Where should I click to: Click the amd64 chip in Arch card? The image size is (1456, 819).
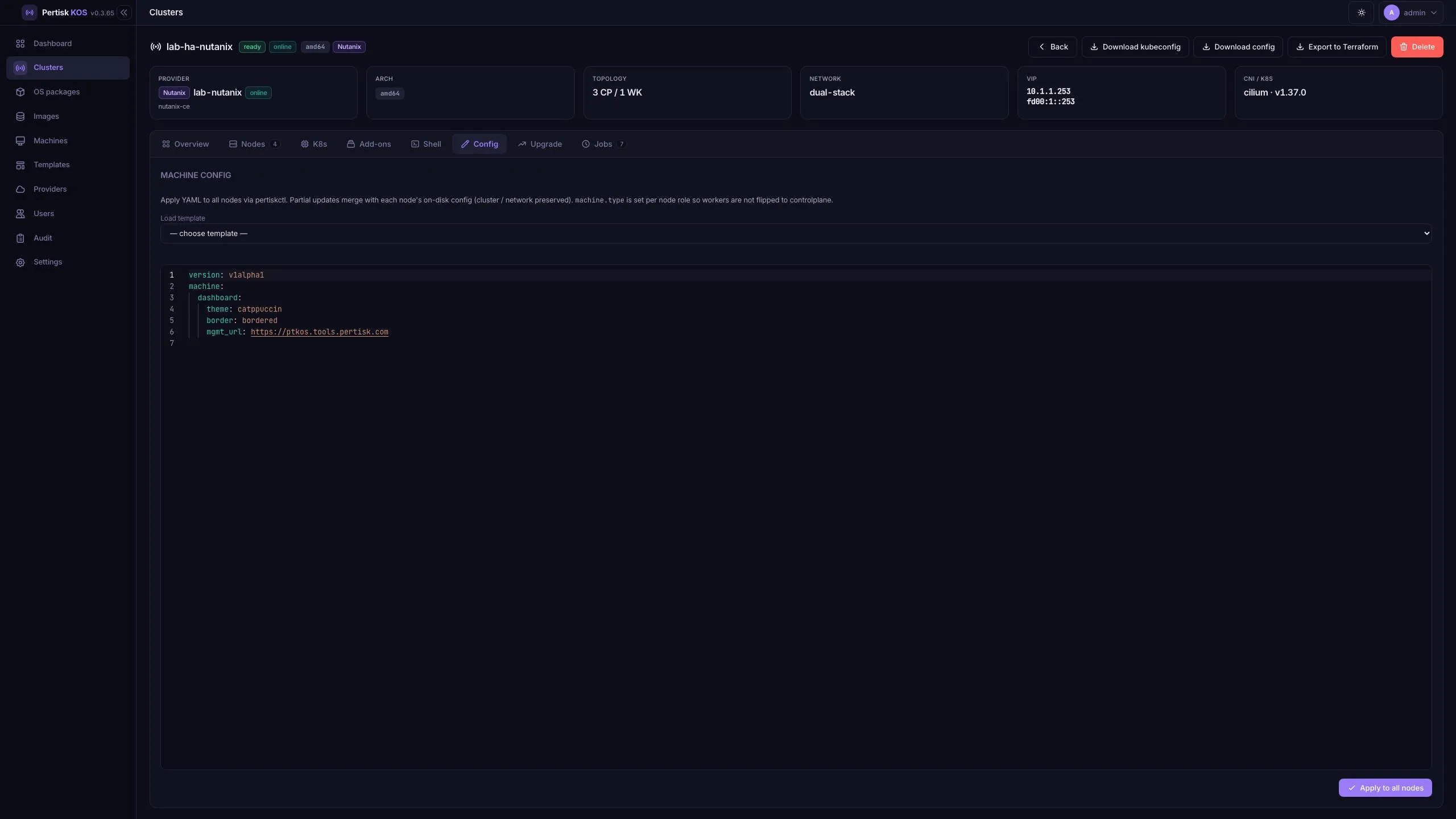(390, 94)
